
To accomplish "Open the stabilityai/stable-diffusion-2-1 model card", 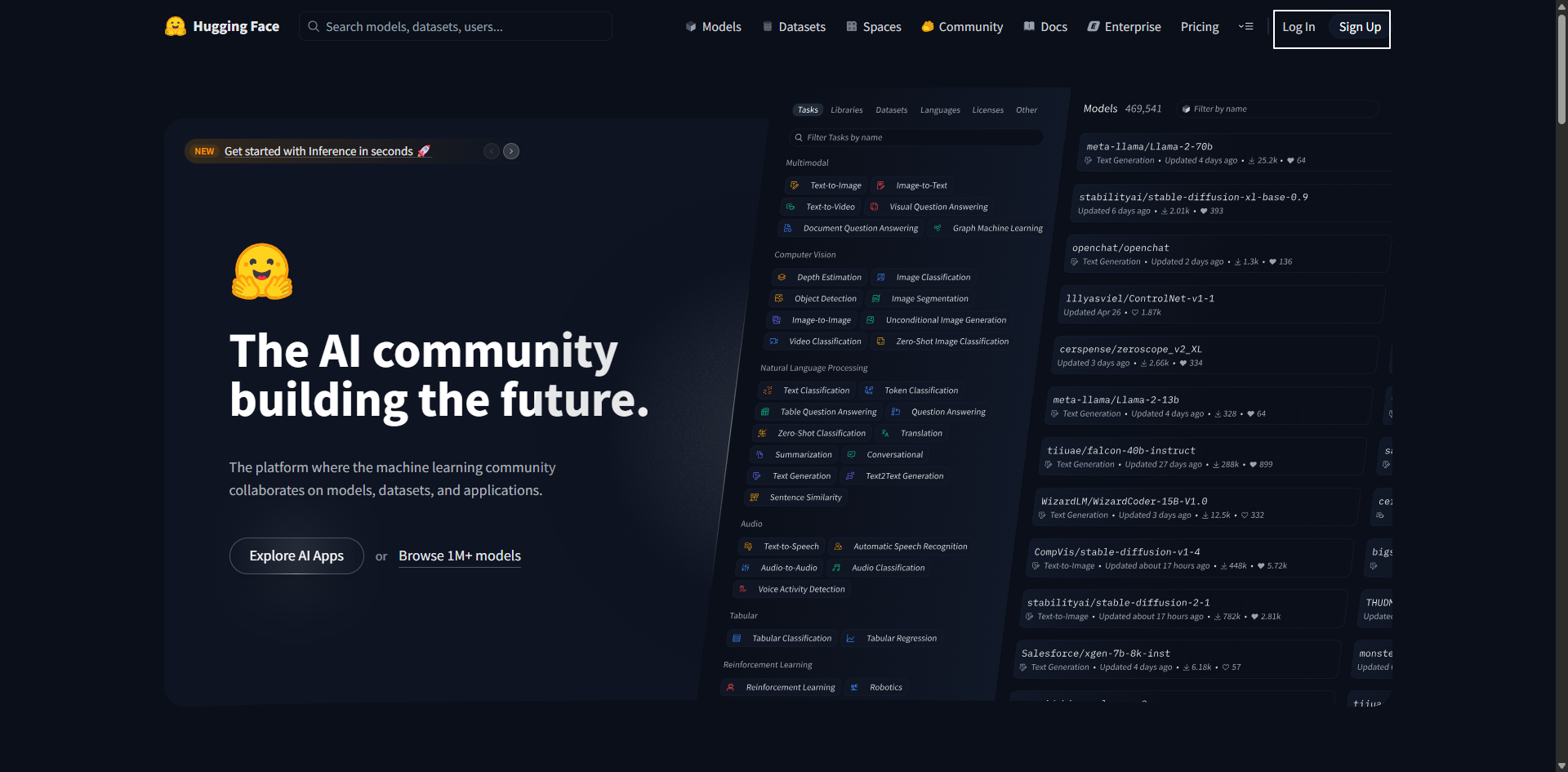I will tap(1185, 609).
